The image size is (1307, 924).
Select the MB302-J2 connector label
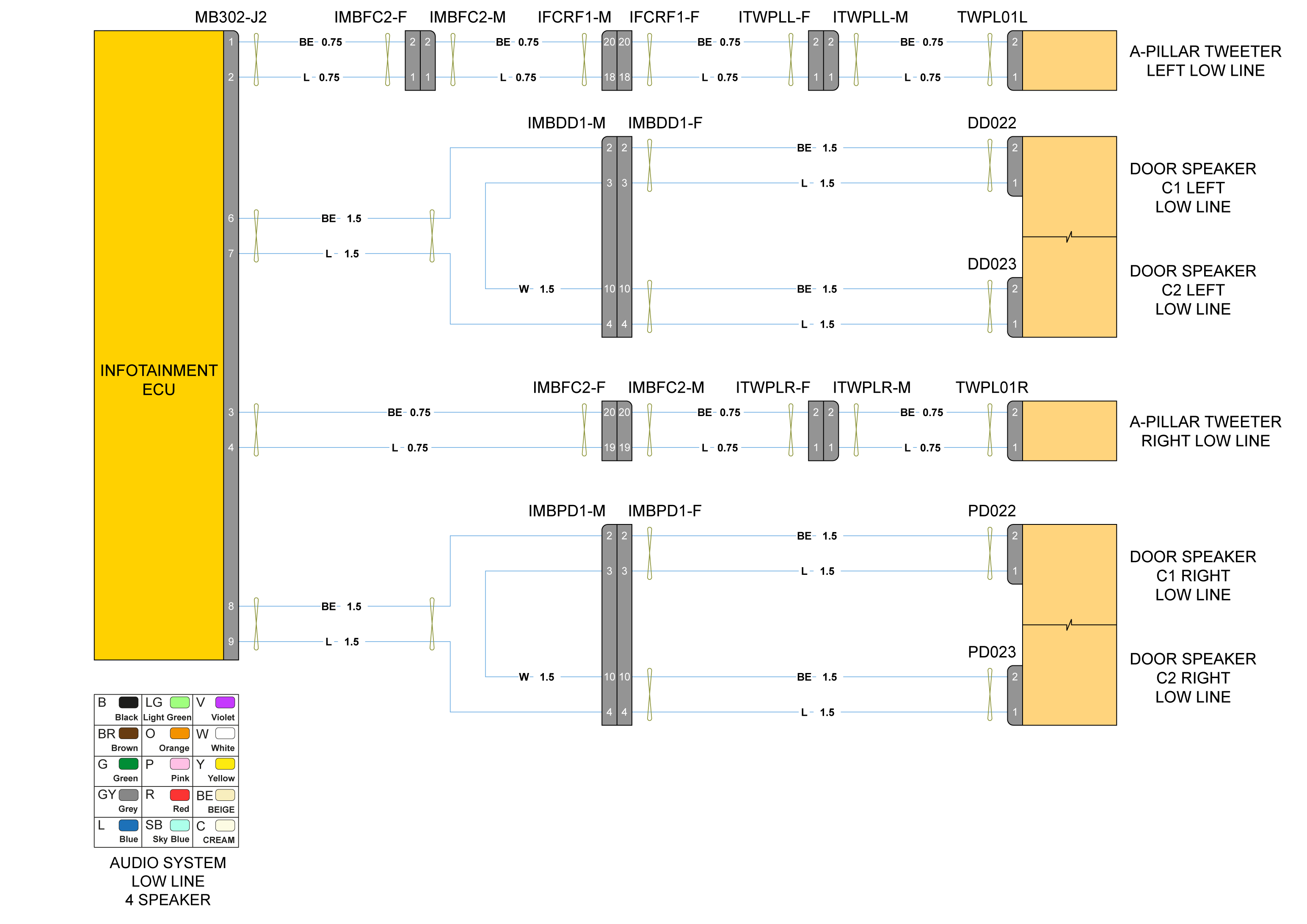[x=231, y=17]
